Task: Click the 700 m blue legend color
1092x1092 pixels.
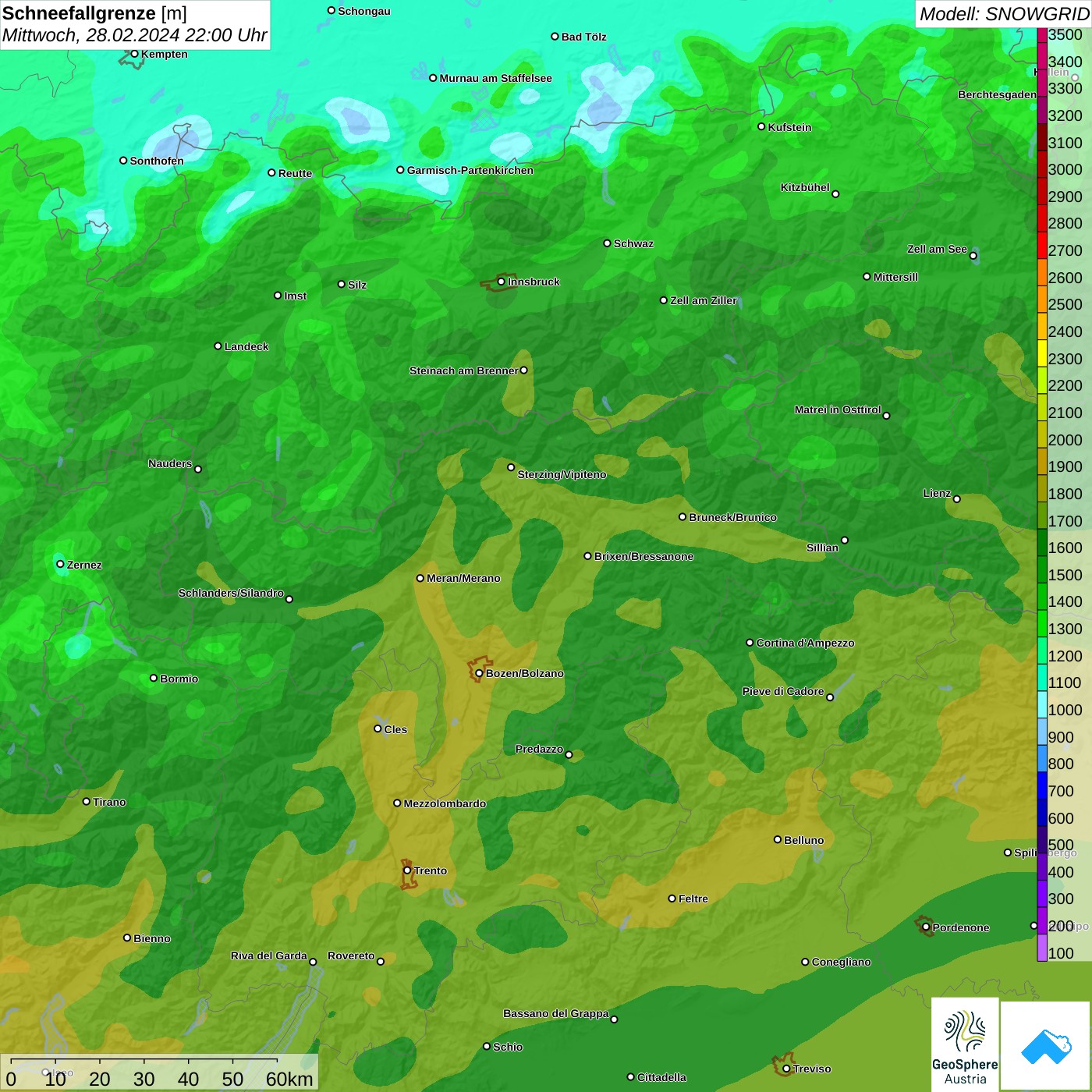Action: (1041, 785)
